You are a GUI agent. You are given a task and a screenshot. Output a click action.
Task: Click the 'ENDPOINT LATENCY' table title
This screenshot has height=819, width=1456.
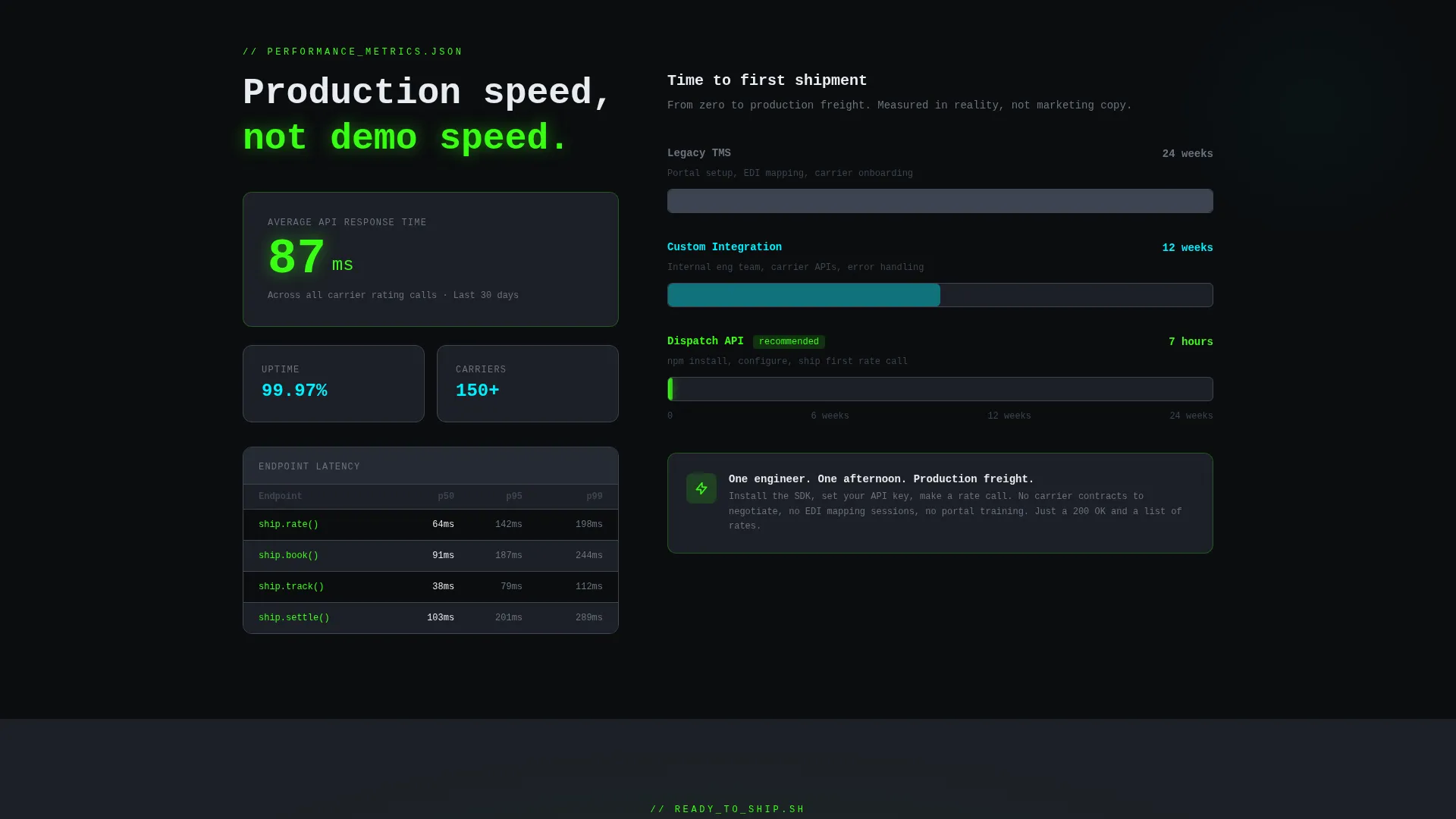[x=309, y=467]
